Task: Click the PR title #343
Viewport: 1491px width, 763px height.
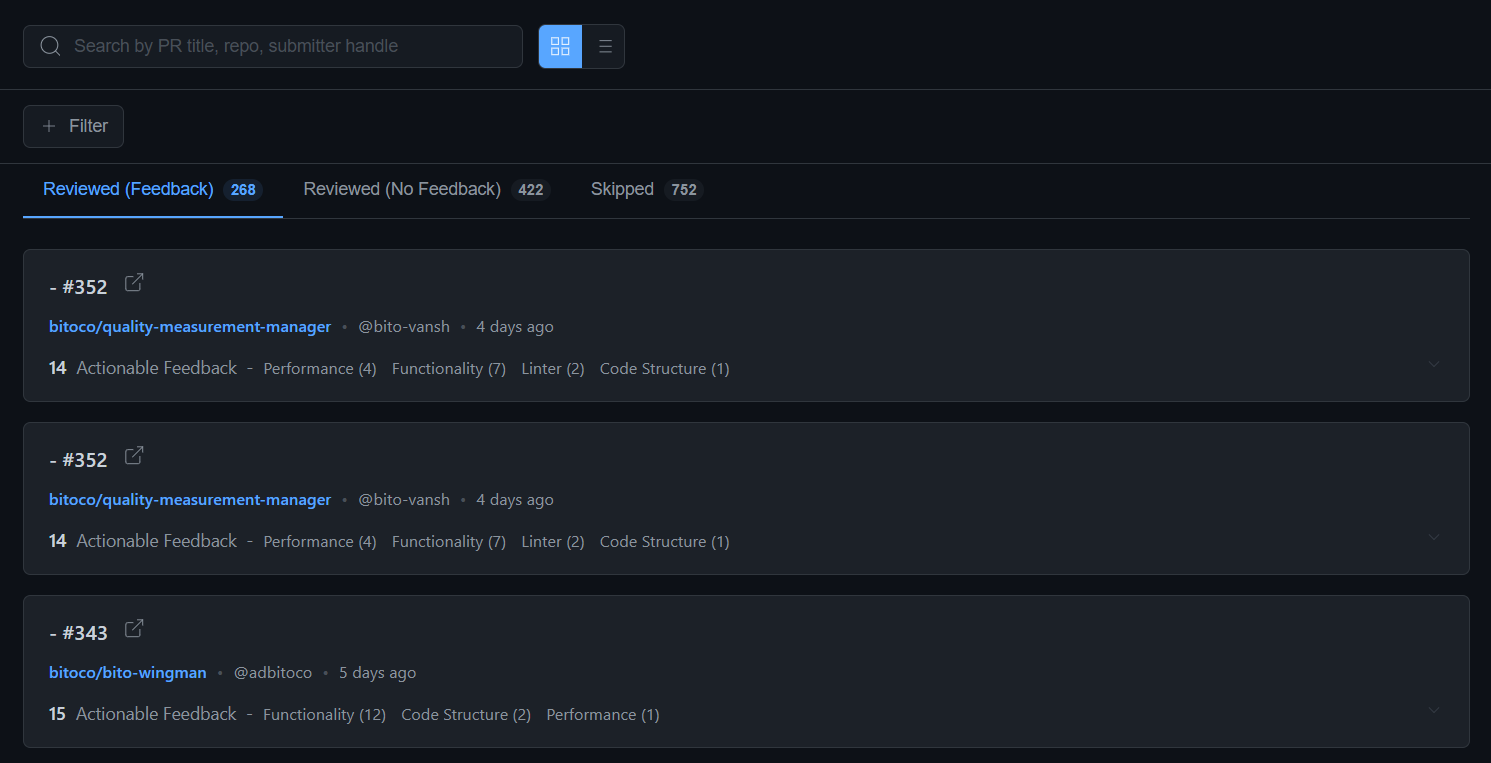Action: 79,633
